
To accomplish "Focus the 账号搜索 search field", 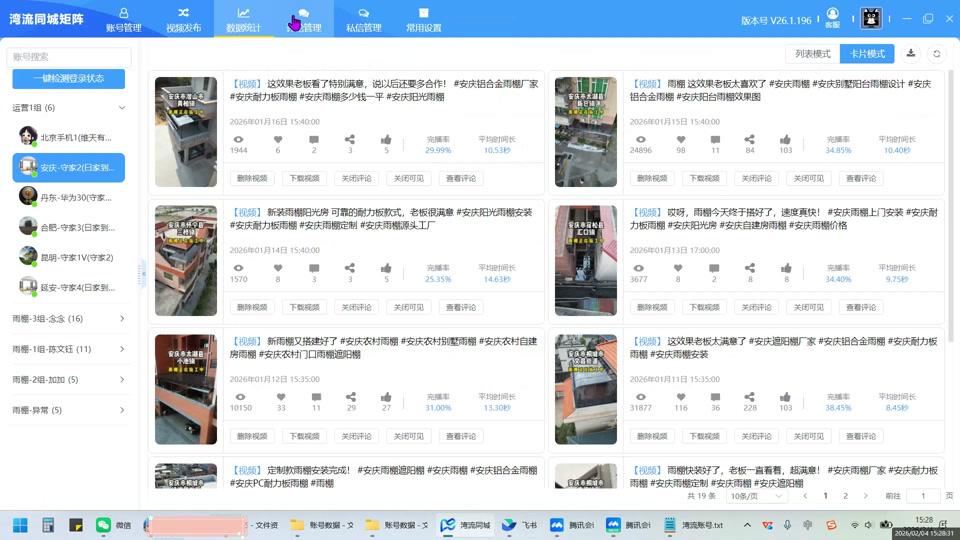I will click(69, 57).
